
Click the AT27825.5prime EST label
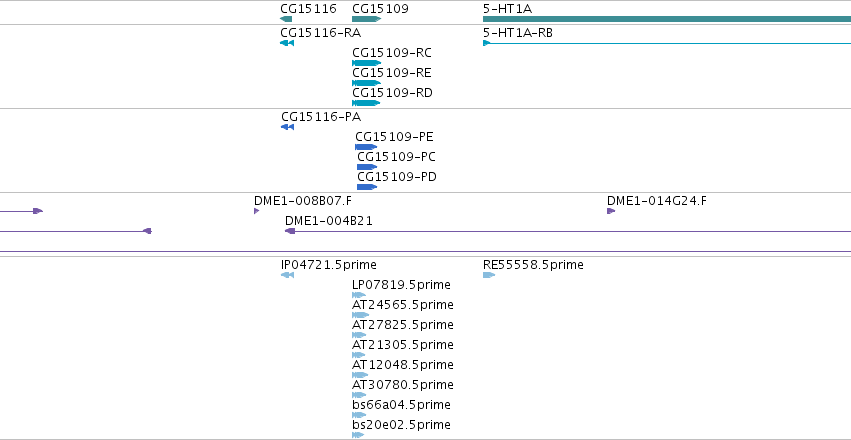coord(403,326)
